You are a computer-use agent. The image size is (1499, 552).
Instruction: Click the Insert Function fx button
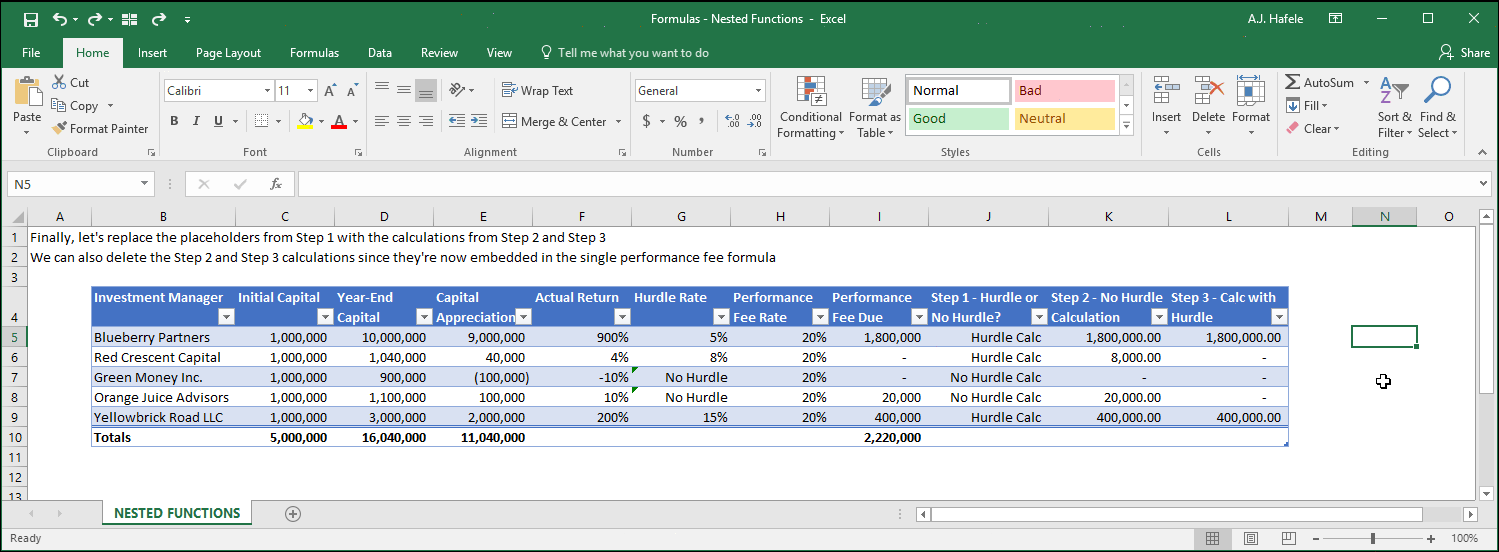pyautogui.click(x=276, y=184)
